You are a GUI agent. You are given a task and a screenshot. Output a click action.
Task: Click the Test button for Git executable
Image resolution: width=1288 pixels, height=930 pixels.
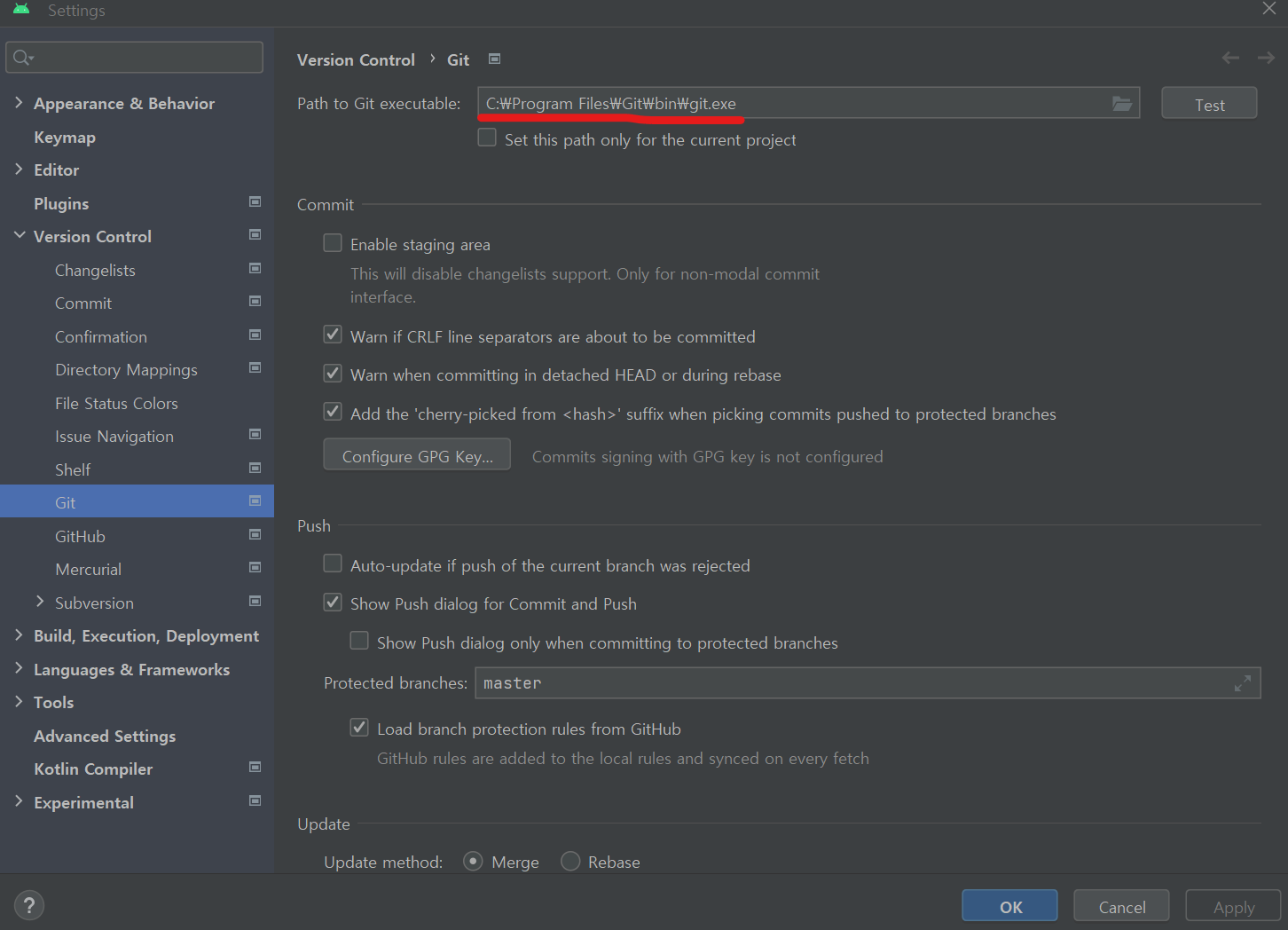pos(1209,104)
